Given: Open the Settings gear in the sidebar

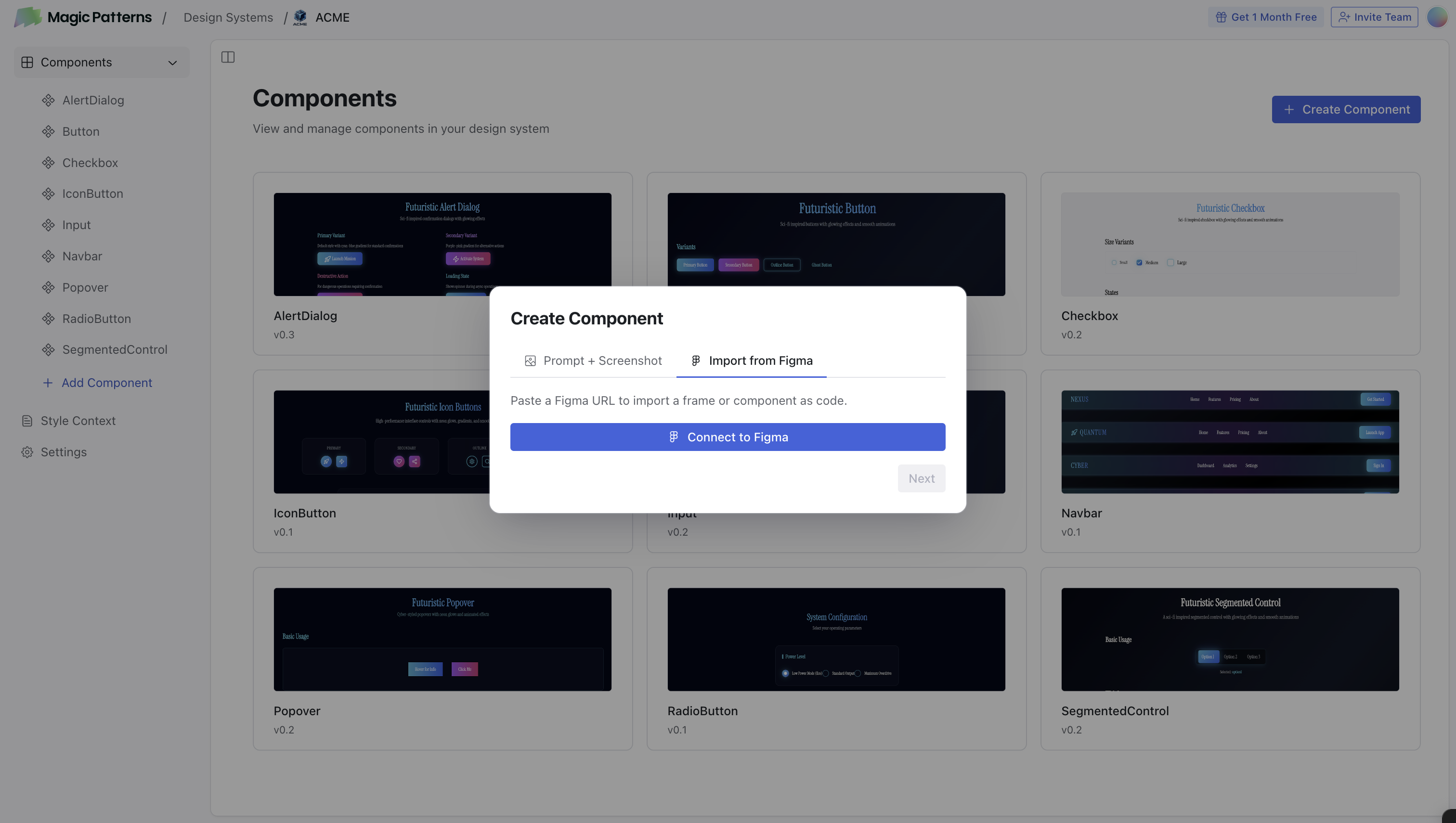Looking at the screenshot, I should coord(27,451).
